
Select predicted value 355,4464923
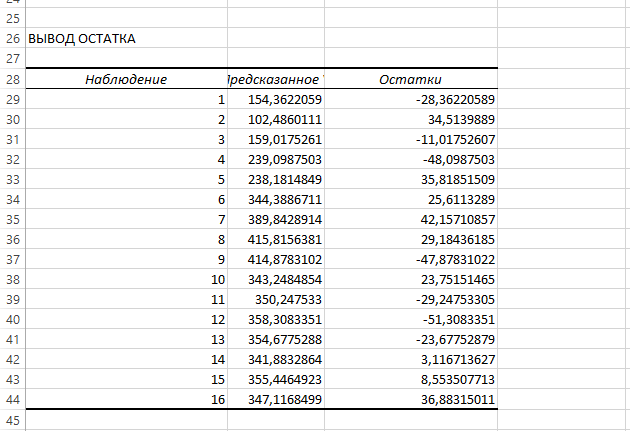pyautogui.click(x=276, y=379)
